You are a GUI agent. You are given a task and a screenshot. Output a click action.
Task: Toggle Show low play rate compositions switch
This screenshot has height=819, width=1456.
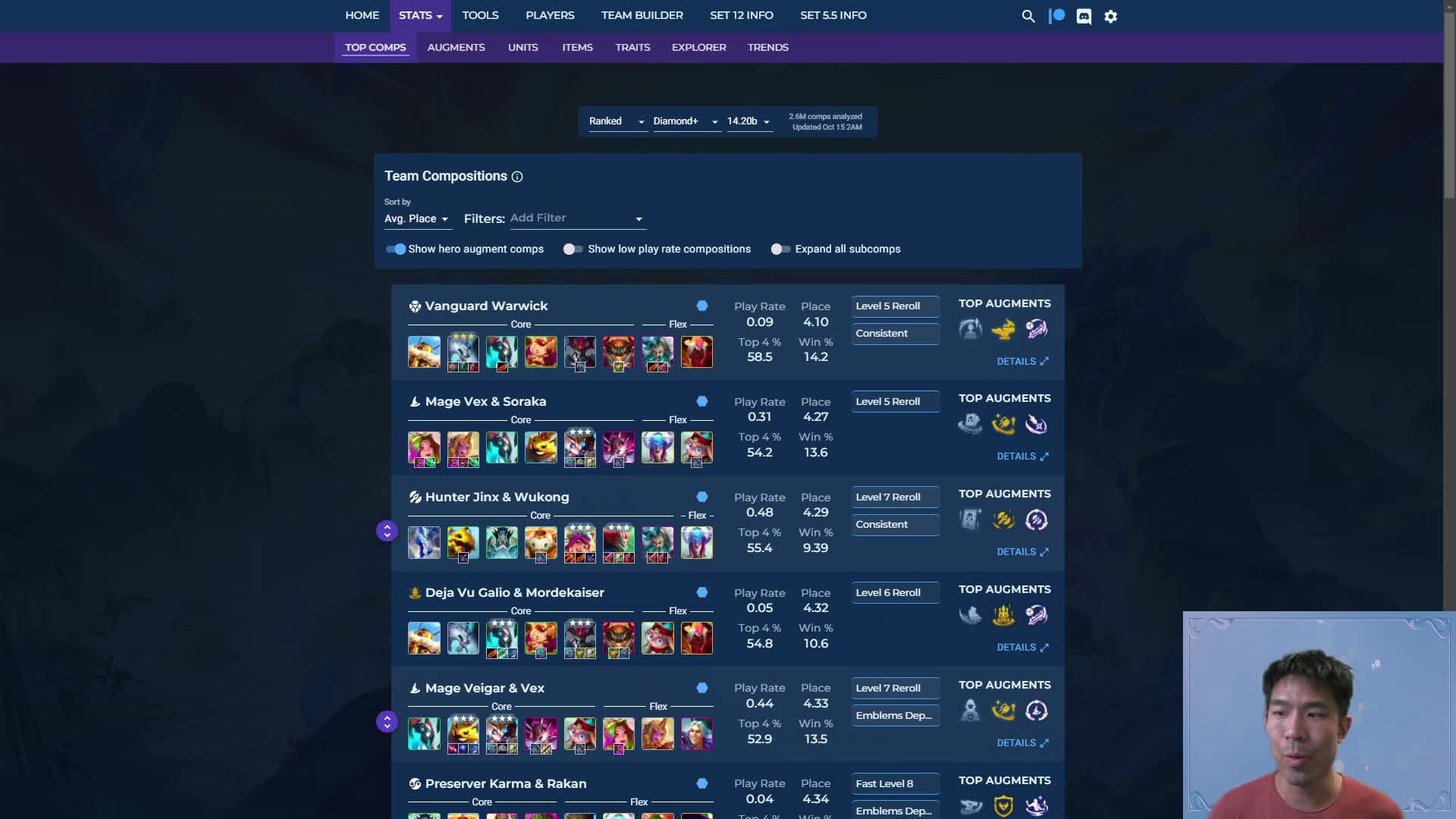pyautogui.click(x=573, y=249)
